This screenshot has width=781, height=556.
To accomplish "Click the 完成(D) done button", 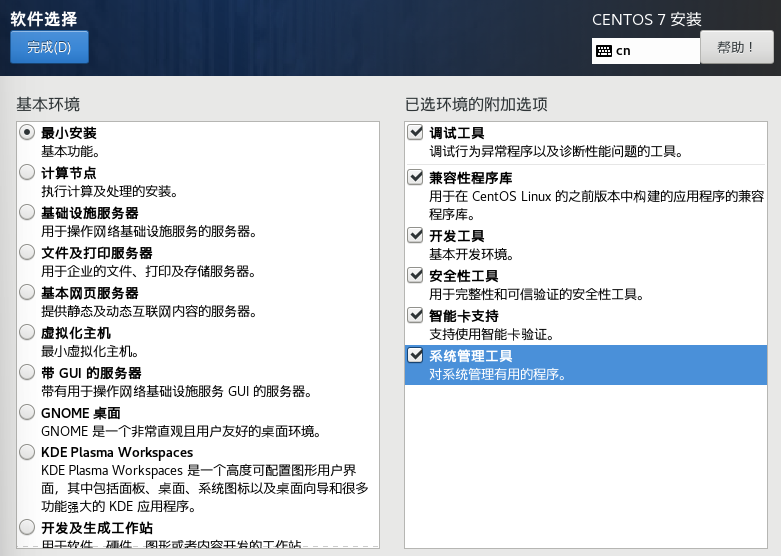I will pos(49,47).
